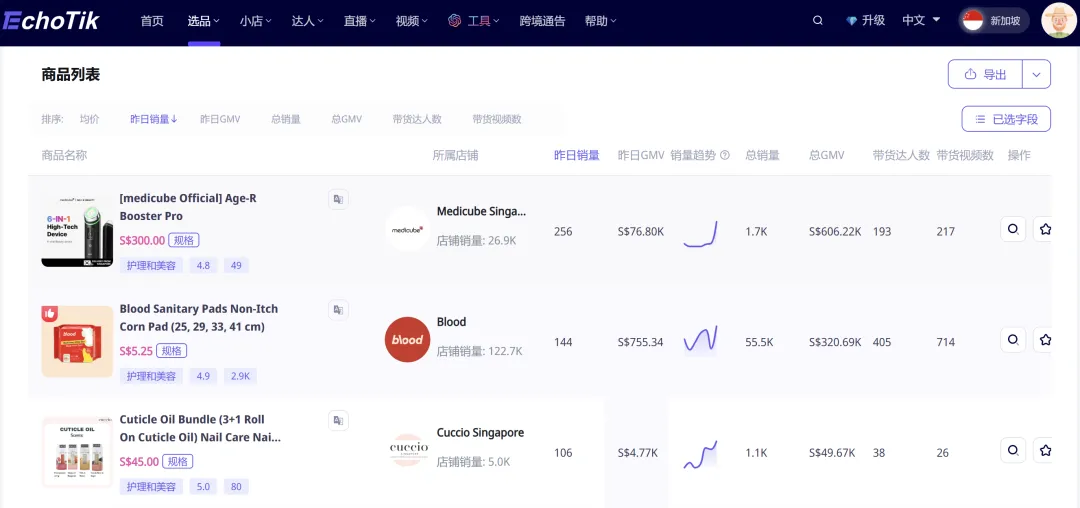Go to 首页 in navigation

pos(152,21)
